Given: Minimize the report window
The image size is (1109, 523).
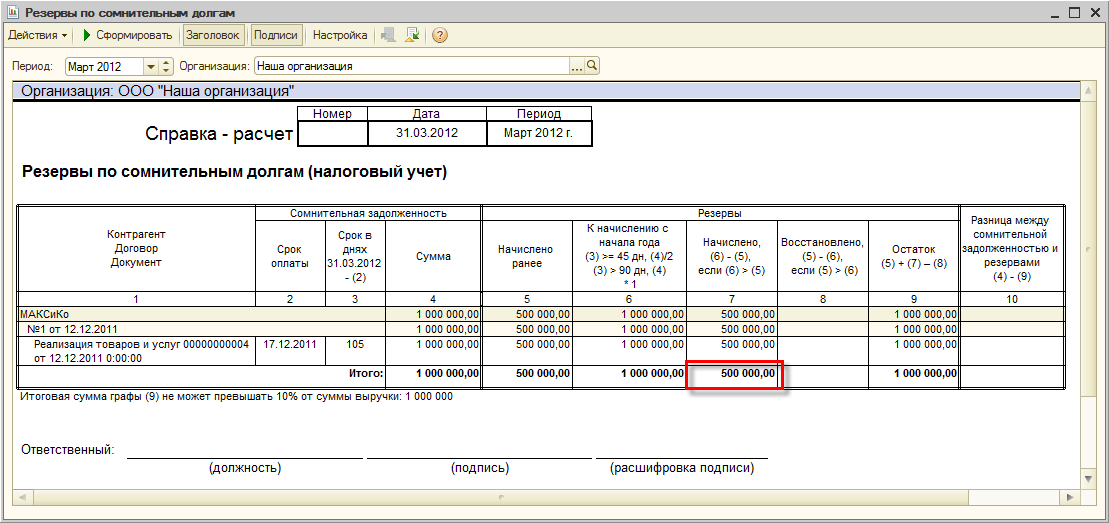Looking at the screenshot, I should pos(1057,13).
